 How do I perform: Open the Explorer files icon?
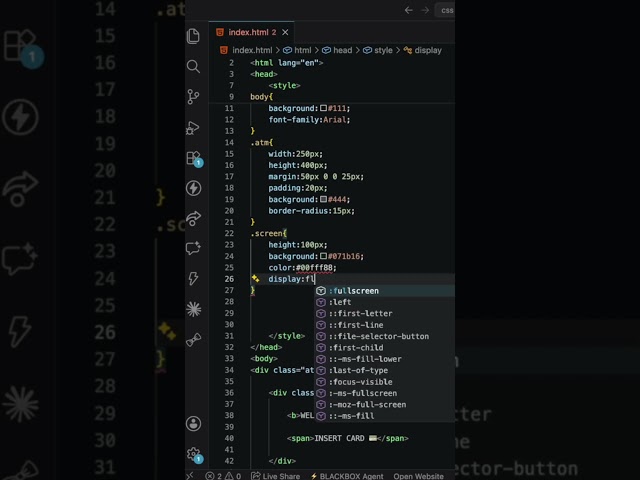[193, 36]
